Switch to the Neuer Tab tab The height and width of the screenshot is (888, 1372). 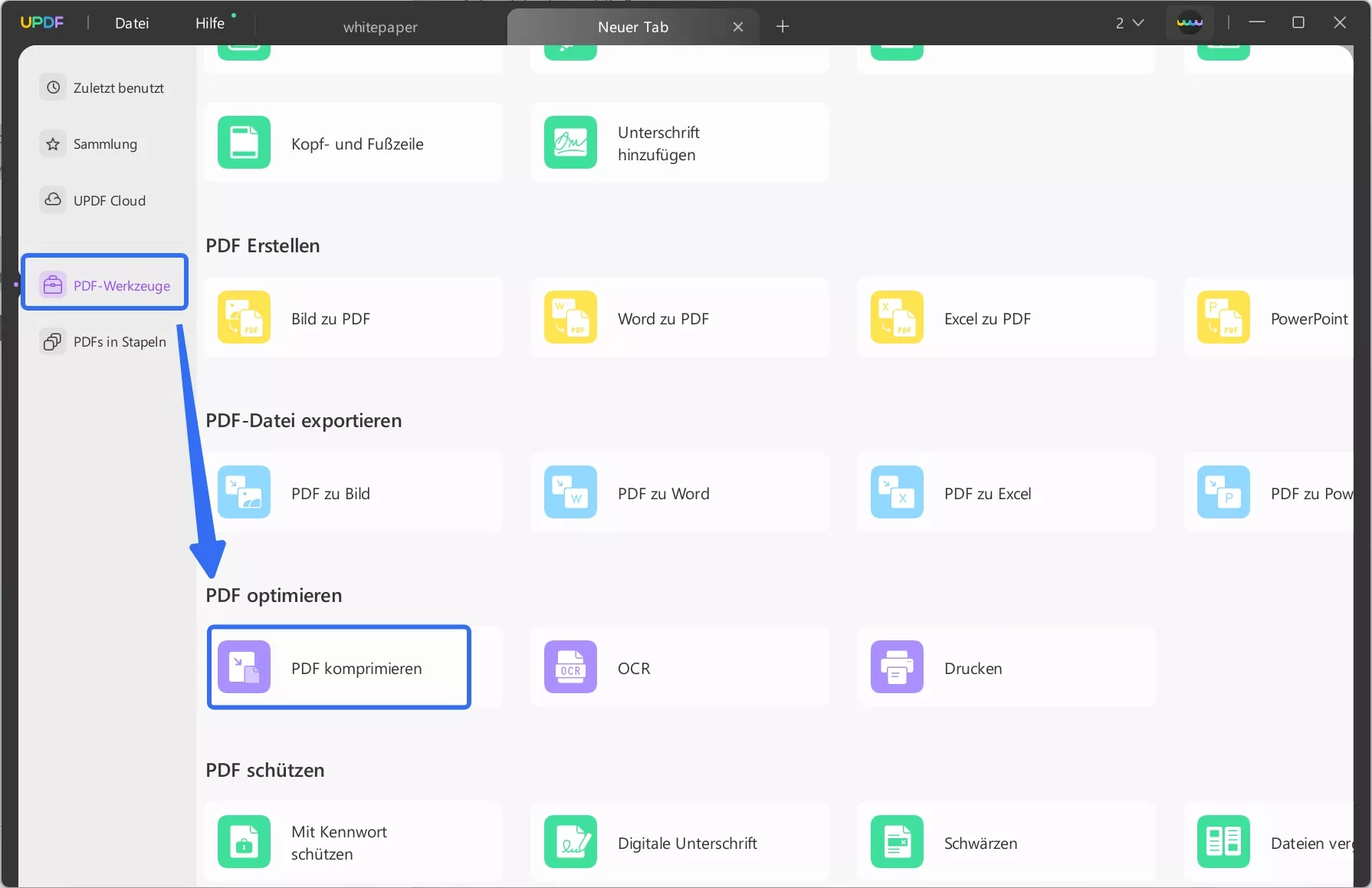[633, 27]
